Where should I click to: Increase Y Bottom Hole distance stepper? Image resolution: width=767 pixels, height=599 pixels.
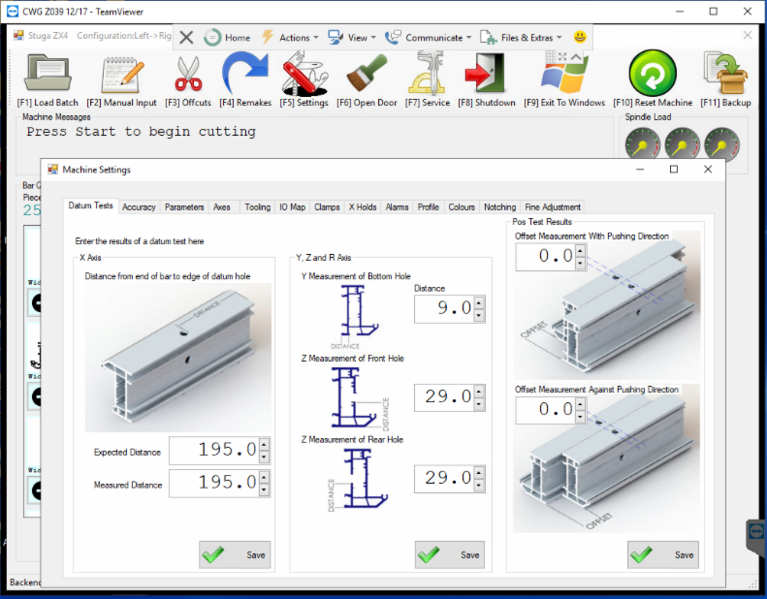[479, 303]
